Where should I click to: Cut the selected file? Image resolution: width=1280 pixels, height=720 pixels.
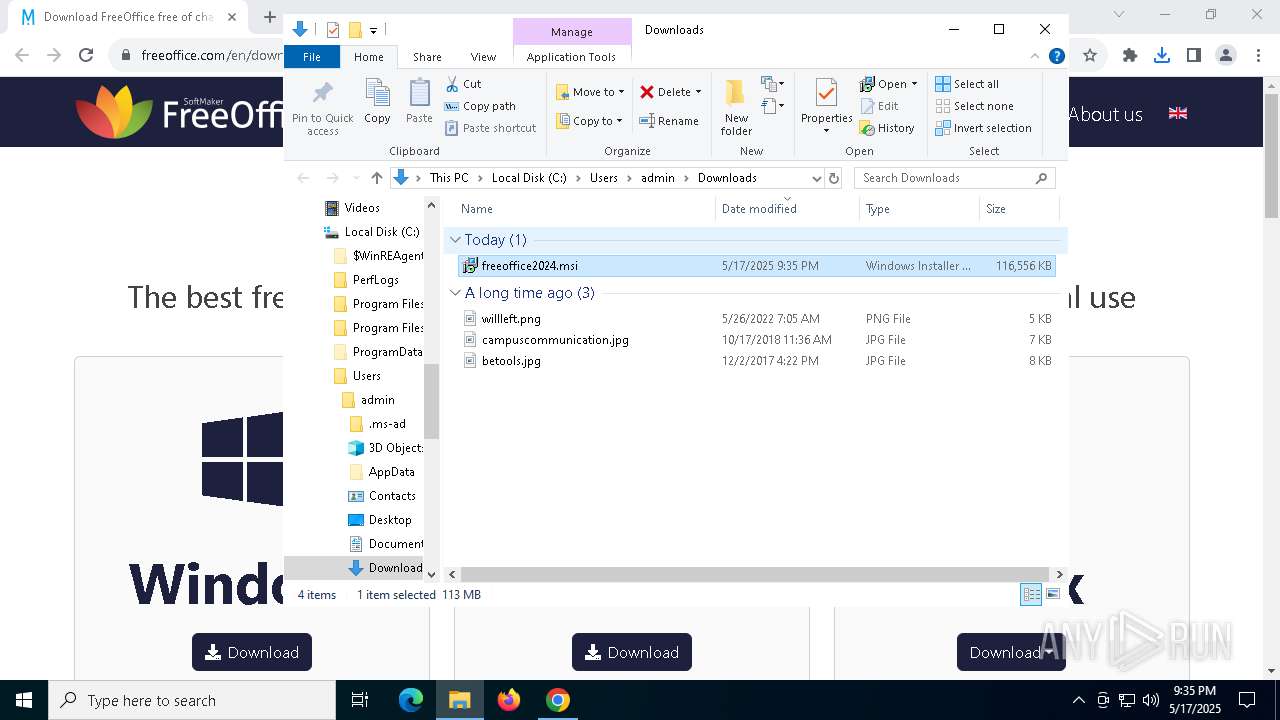[463, 84]
